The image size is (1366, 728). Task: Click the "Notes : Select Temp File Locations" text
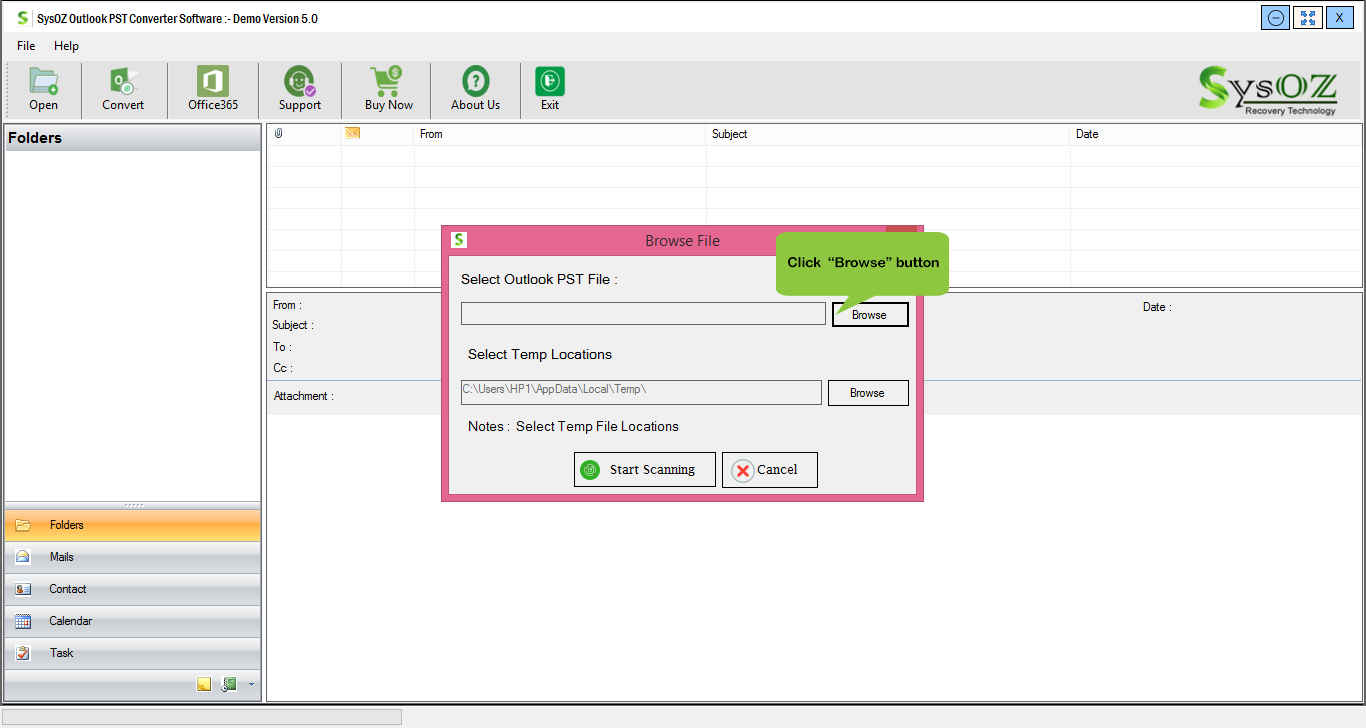[x=573, y=427]
